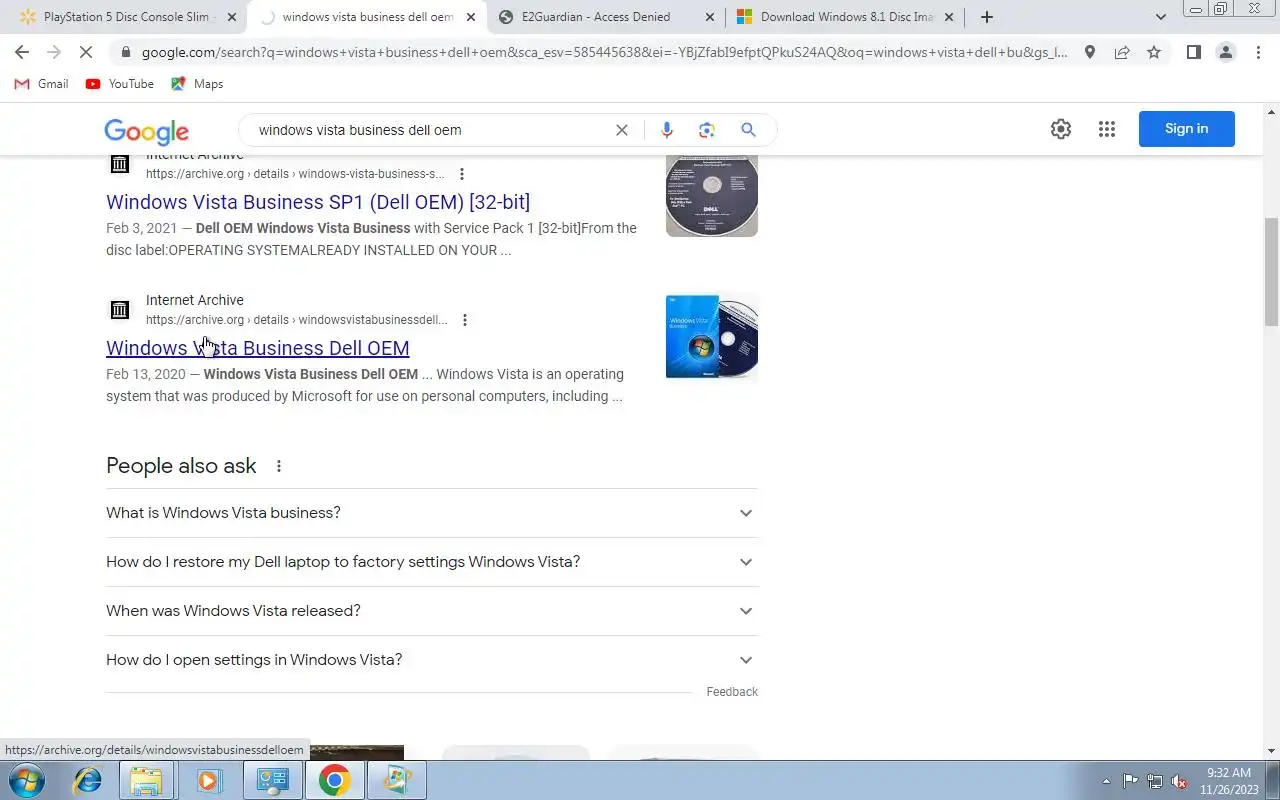Open Windows Media Player from taskbar
1280x800 pixels.
click(208, 780)
